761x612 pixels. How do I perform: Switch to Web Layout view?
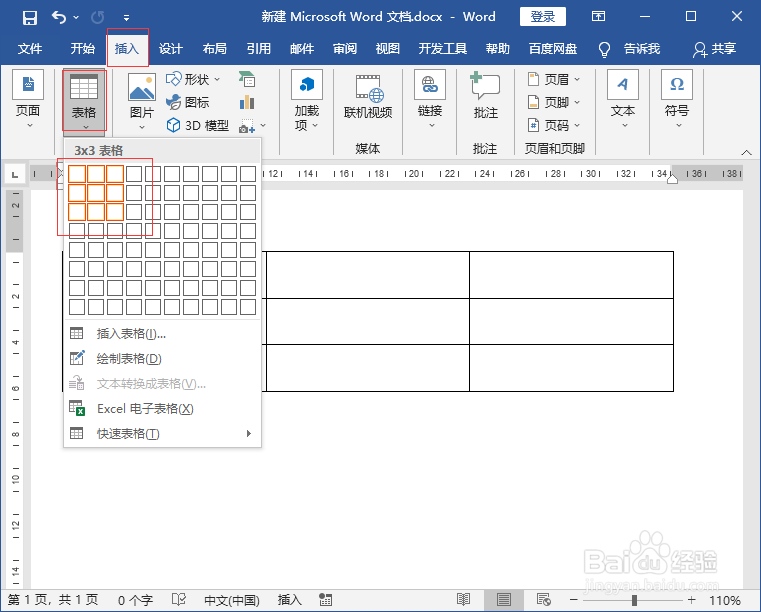[544, 600]
